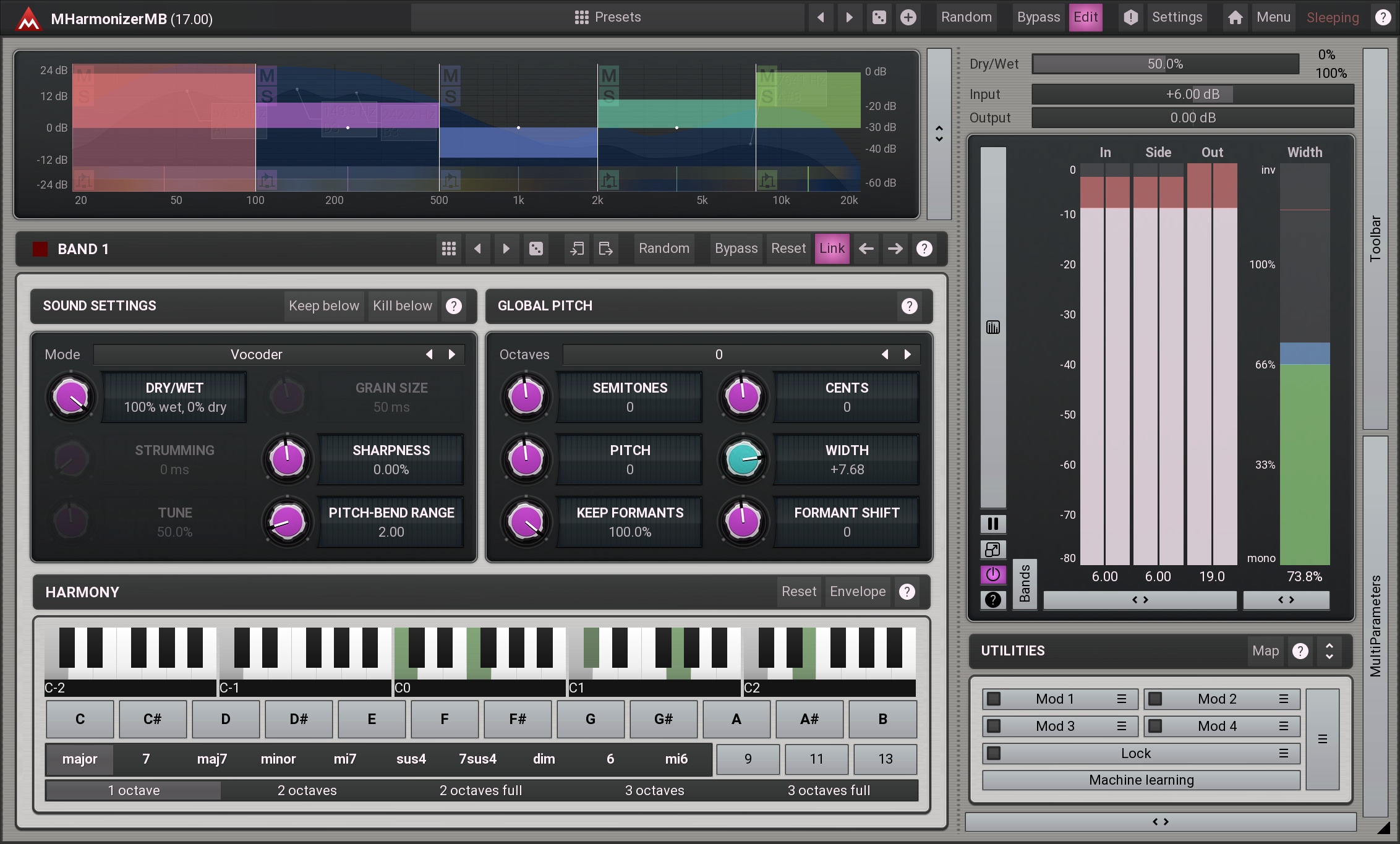The width and height of the screenshot is (1400, 844).
Task: Open the Band 1 presets grid icon
Action: [449, 249]
